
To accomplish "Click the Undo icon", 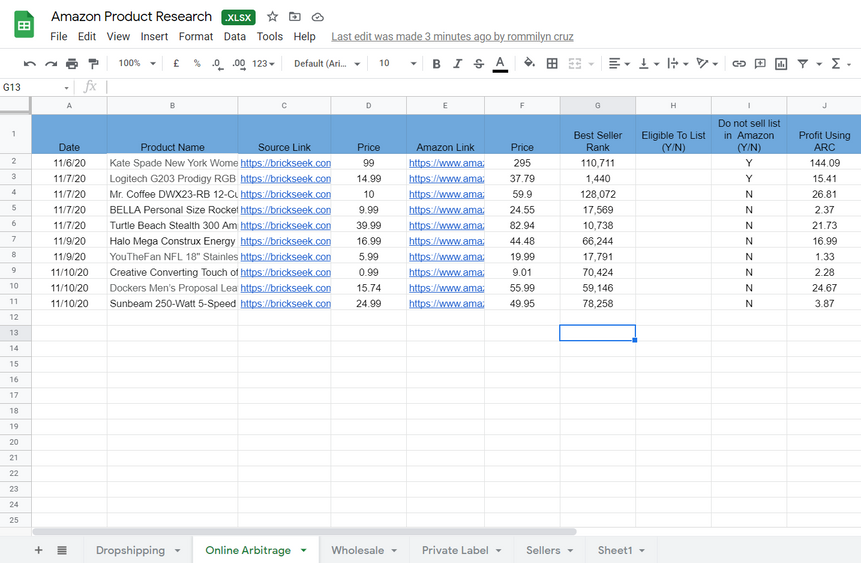I will (30, 64).
